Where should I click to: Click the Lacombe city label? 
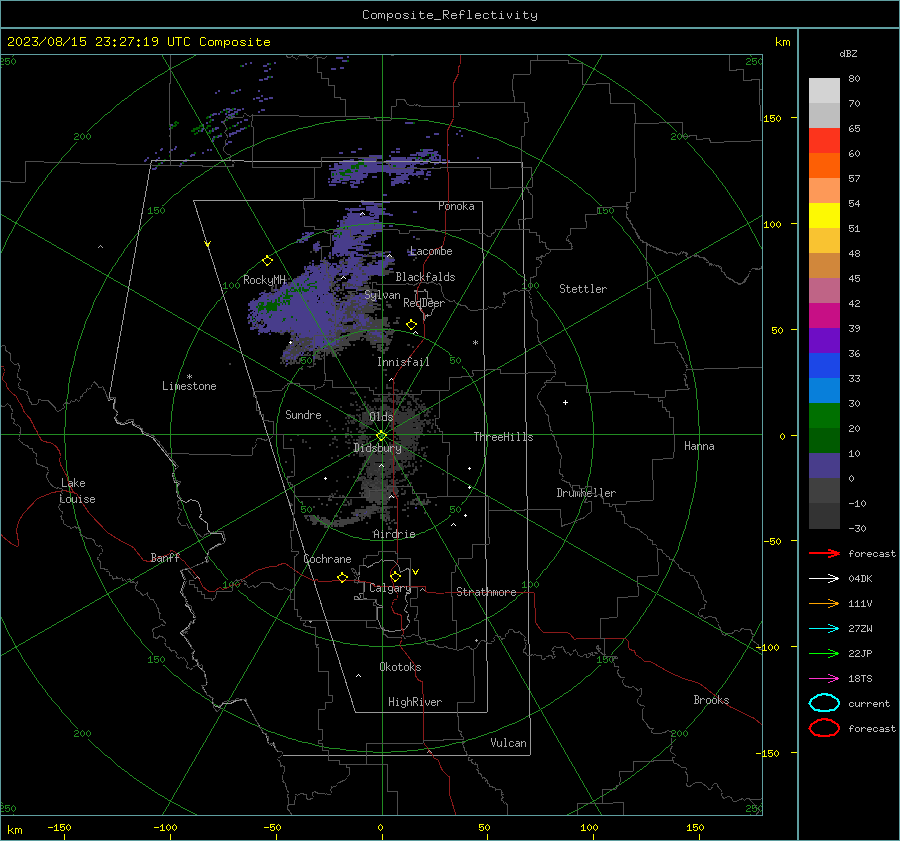coord(431,251)
